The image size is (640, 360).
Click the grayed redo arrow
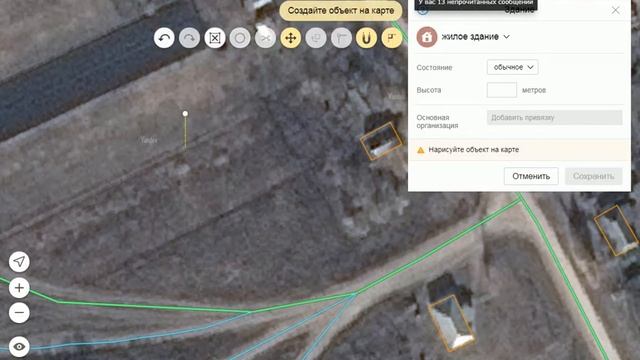pyautogui.click(x=189, y=38)
